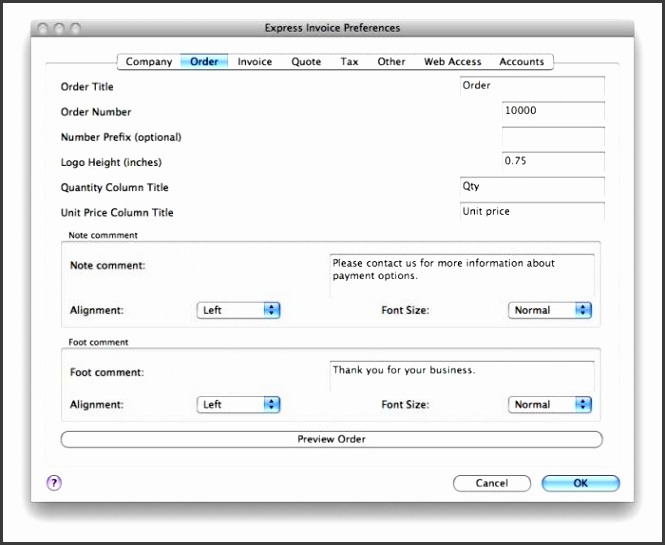
Task: Click into the Note comment text box
Action: tap(462, 275)
